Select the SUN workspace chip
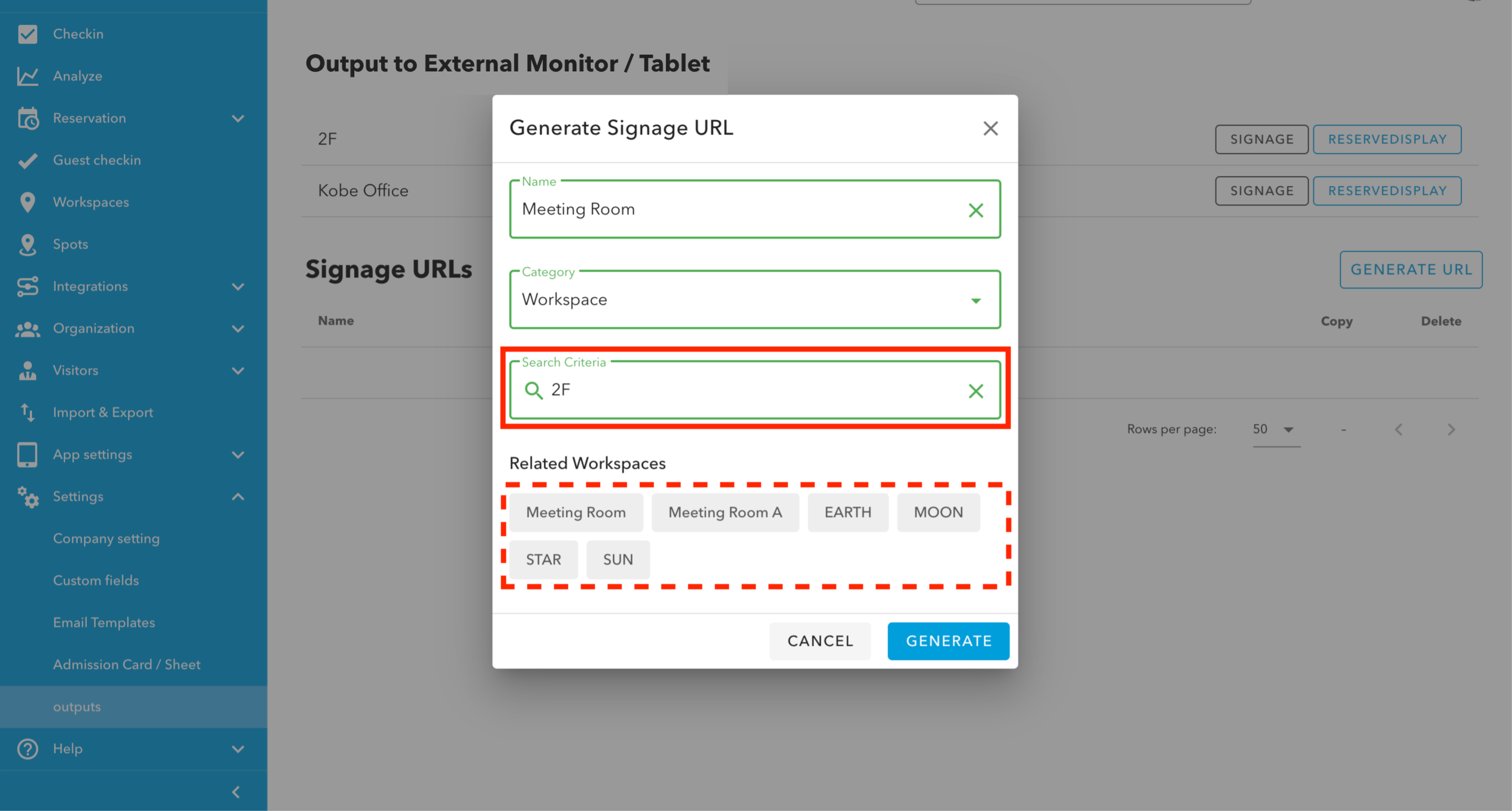Viewport: 1512px width, 811px height. click(x=618, y=560)
